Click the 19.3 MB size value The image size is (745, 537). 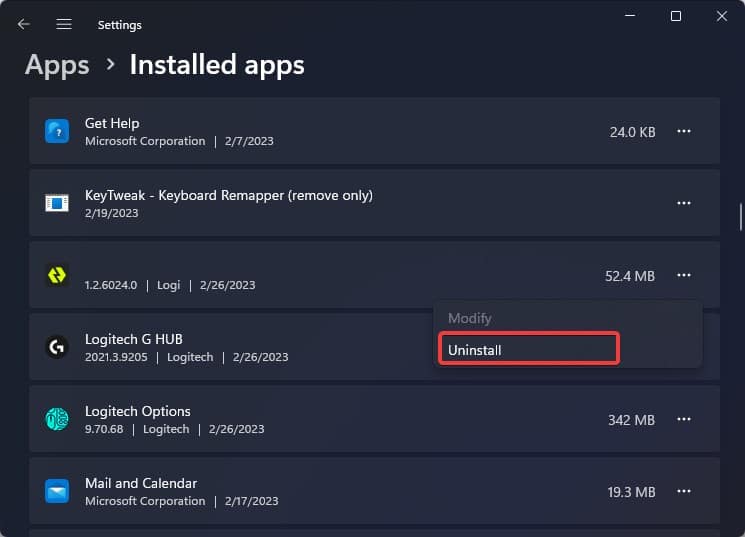point(631,492)
